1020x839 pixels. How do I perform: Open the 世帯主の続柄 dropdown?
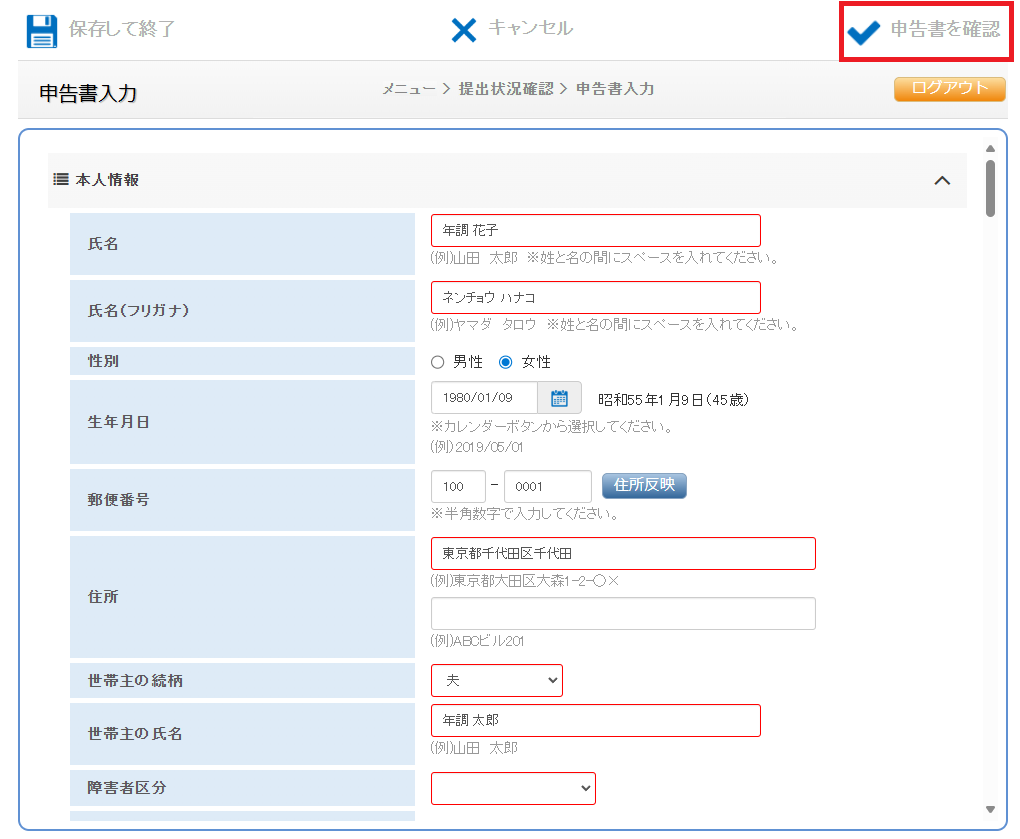pos(497,680)
